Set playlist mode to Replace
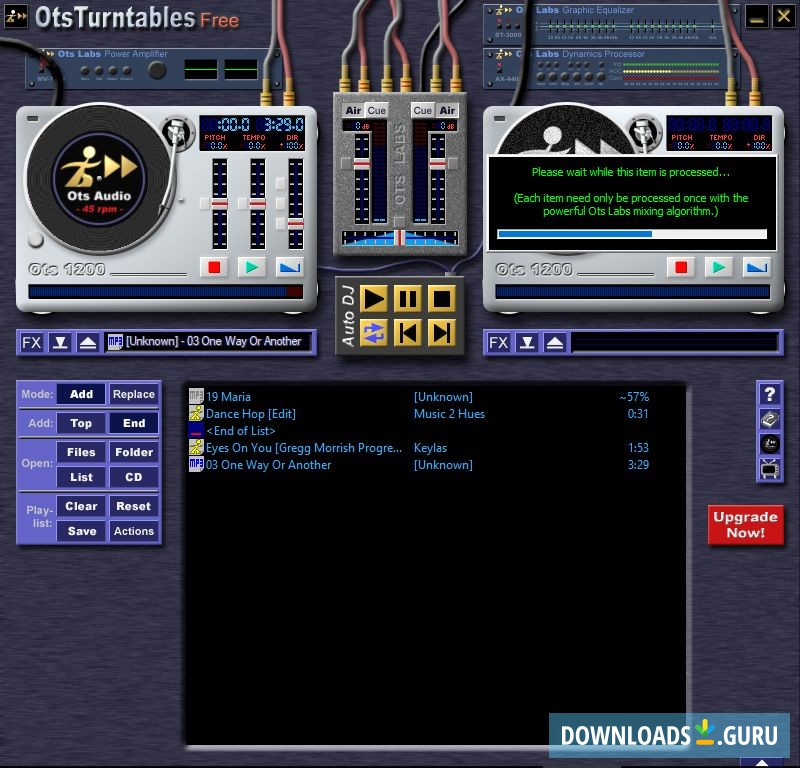Viewport: 800px width, 768px height. [134, 394]
